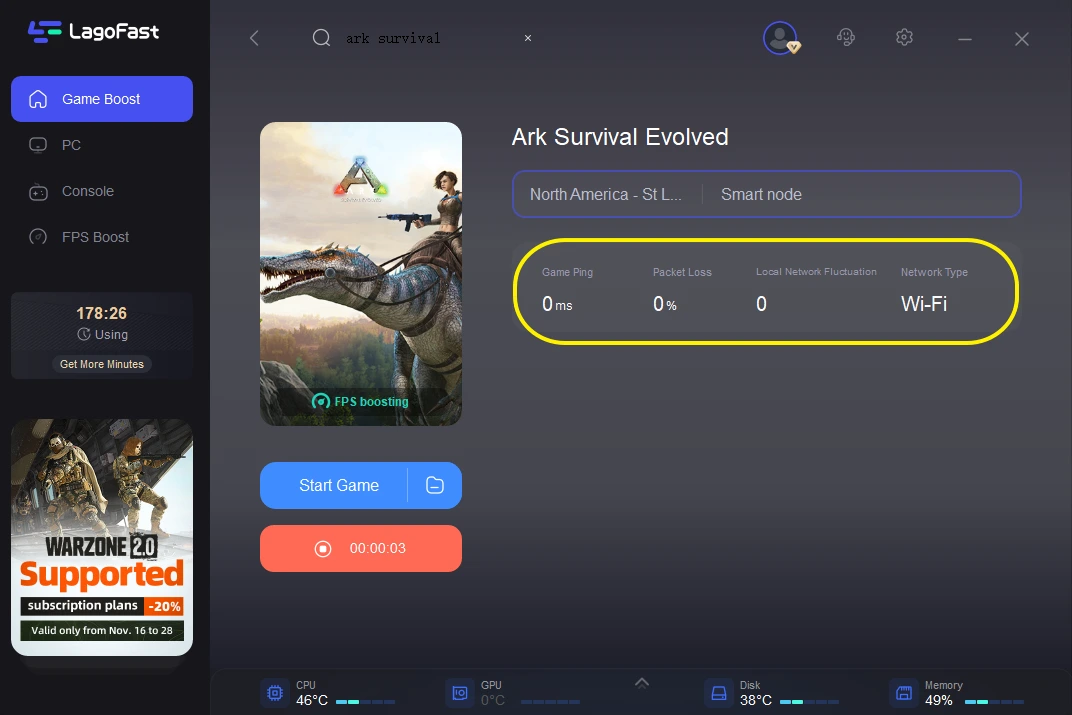Switch to the PC menu
The height and width of the screenshot is (715, 1072).
(x=71, y=145)
